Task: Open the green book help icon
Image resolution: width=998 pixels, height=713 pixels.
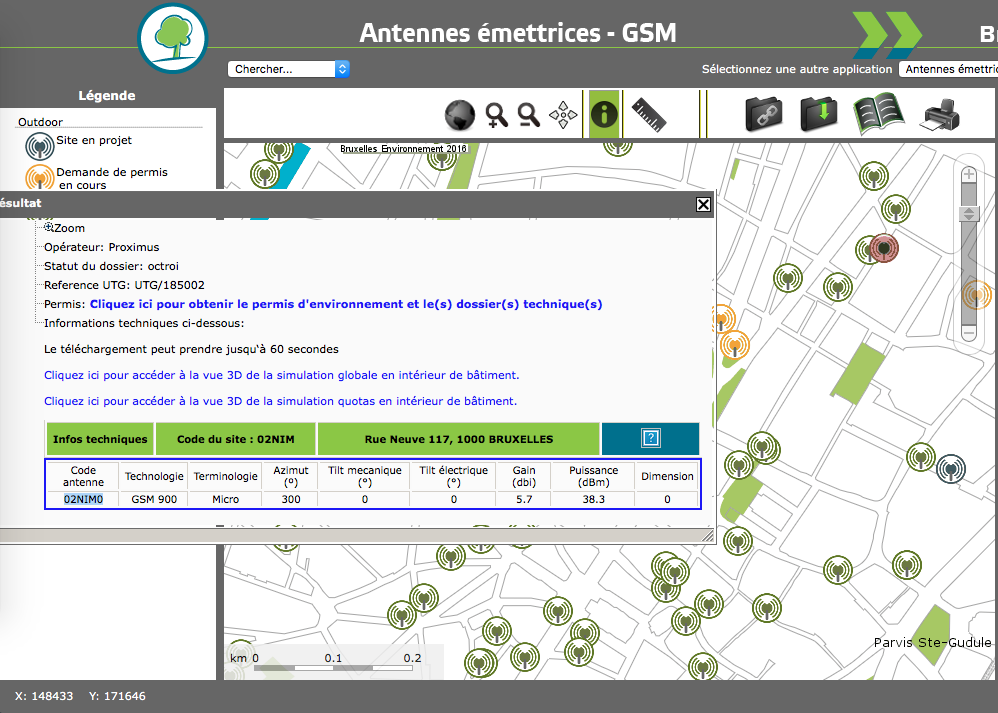Action: coord(878,114)
